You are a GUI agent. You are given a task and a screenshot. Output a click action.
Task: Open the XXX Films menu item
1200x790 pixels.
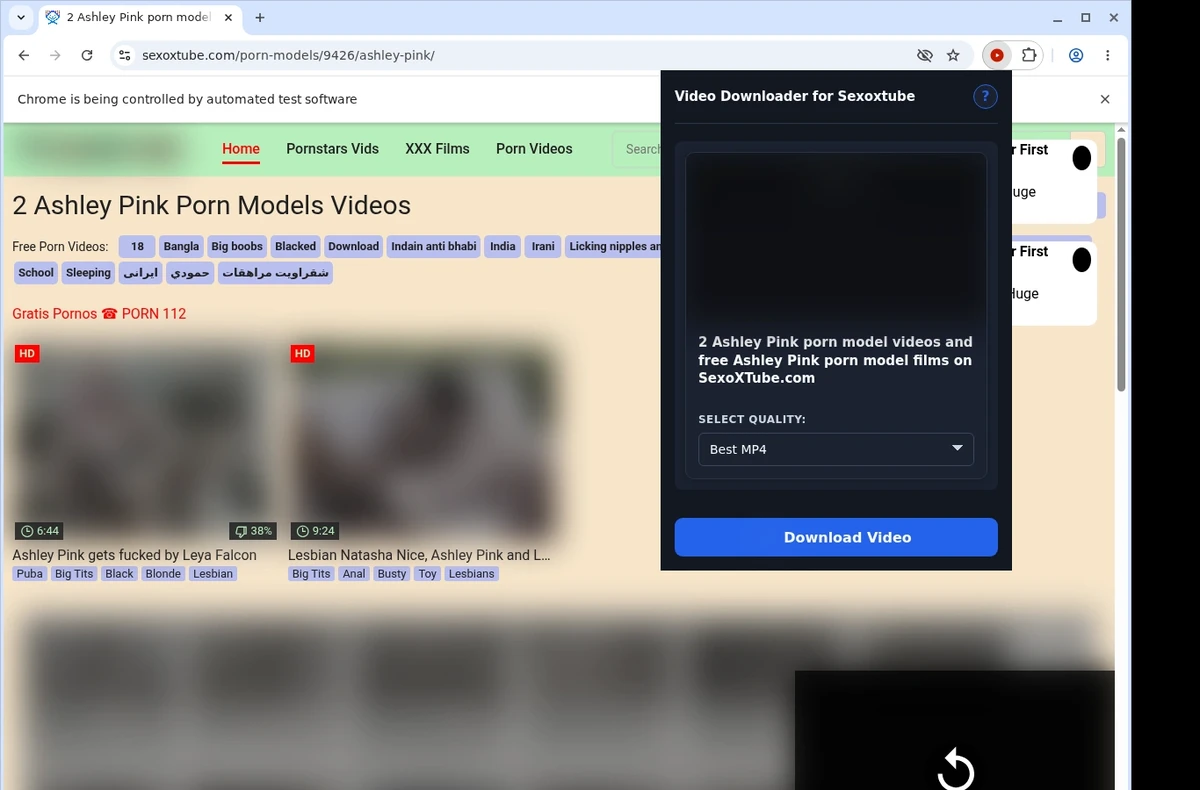(x=437, y=149)
